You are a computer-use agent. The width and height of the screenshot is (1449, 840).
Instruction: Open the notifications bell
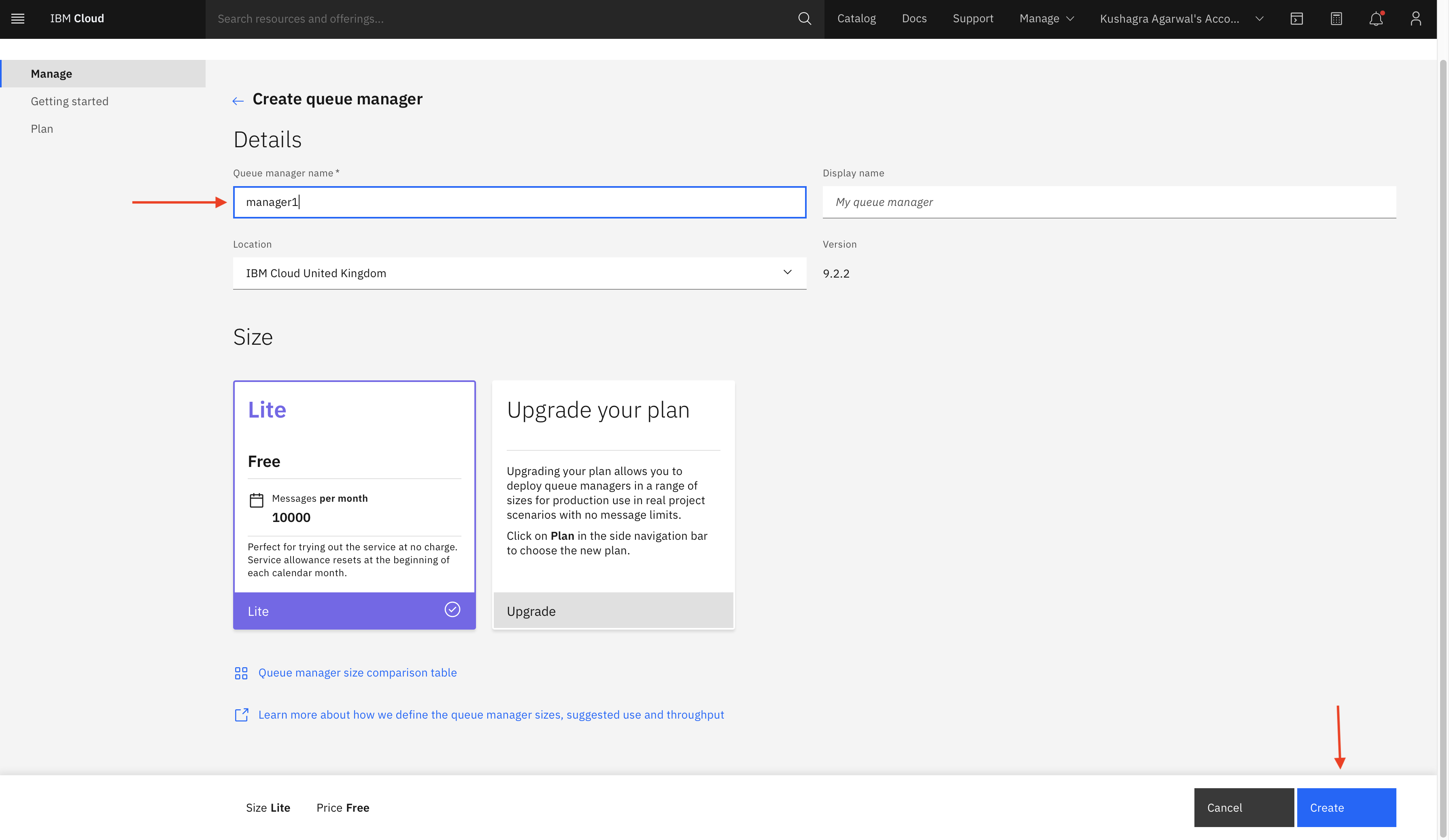(1375, 18)
